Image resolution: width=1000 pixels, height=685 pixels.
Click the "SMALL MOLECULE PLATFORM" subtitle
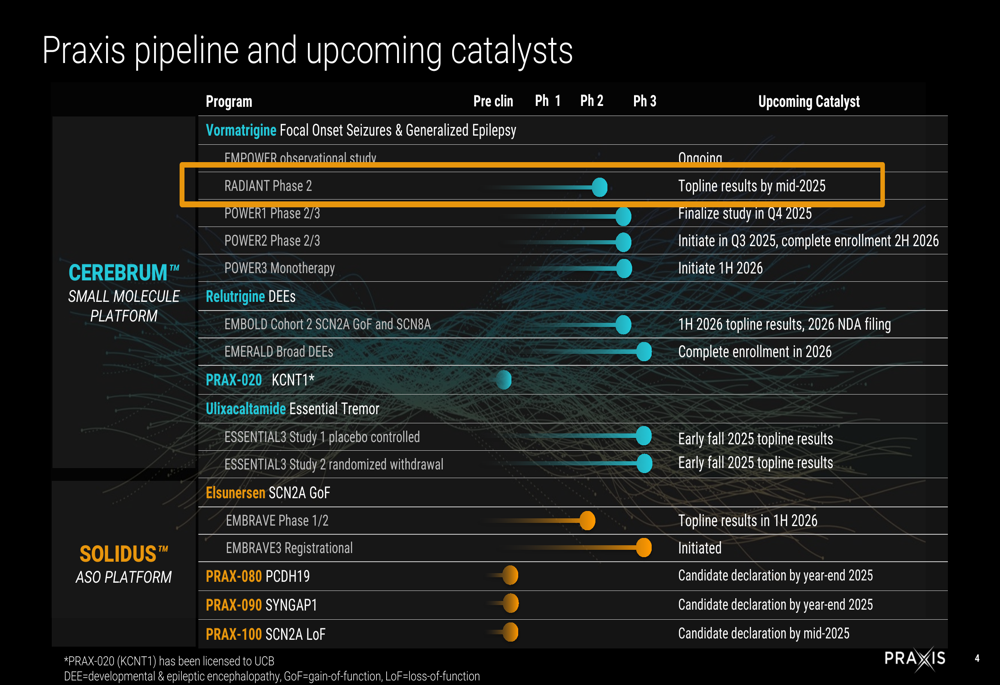point(124,306)
